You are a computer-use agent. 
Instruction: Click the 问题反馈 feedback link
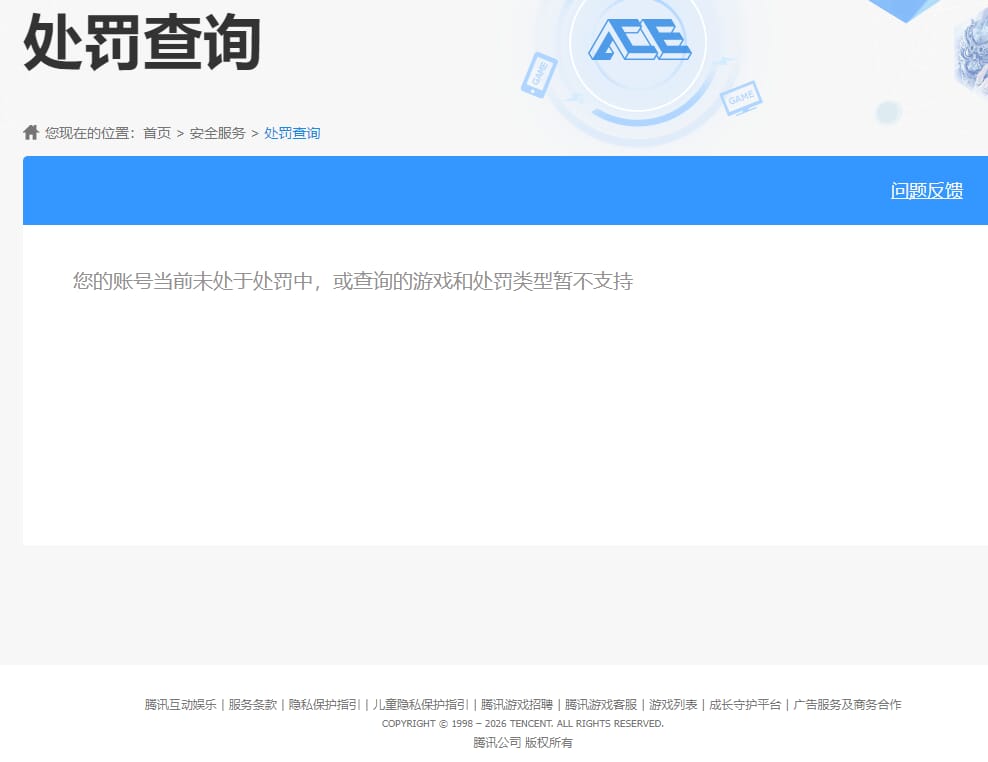point(926,191)
